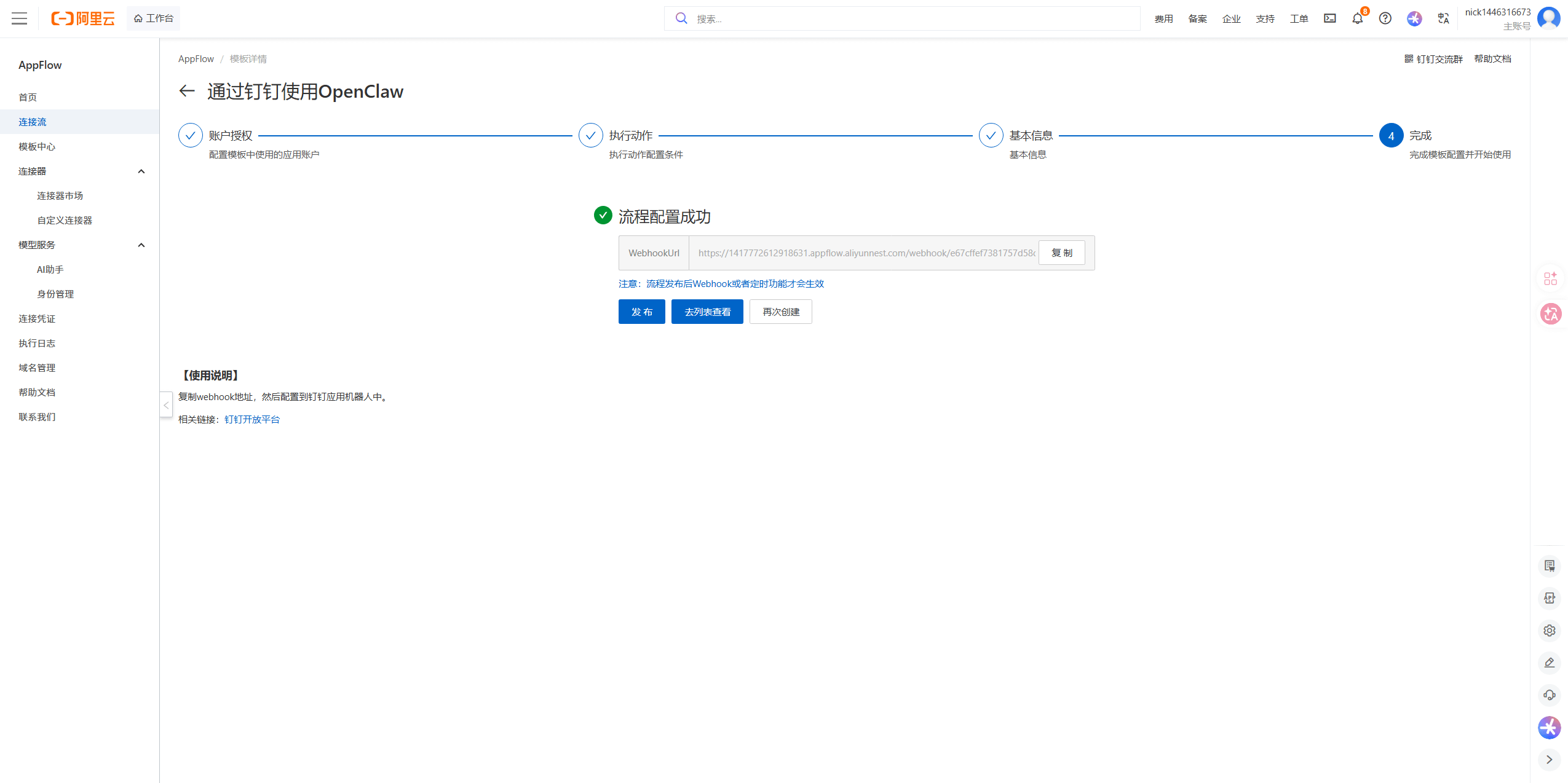Open the hamburger navigation menu
Viewport: 1568px width, 783px height.
click(20, 18)
